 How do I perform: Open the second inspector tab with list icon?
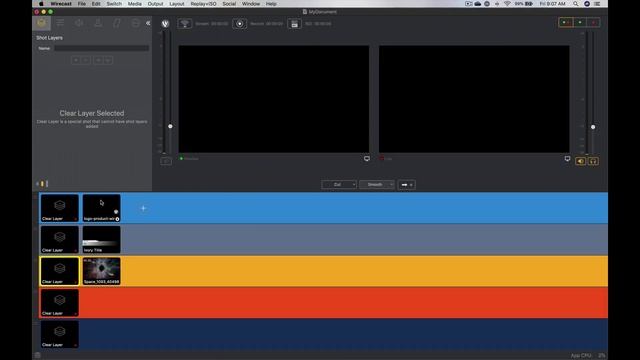tap(60, 23)
